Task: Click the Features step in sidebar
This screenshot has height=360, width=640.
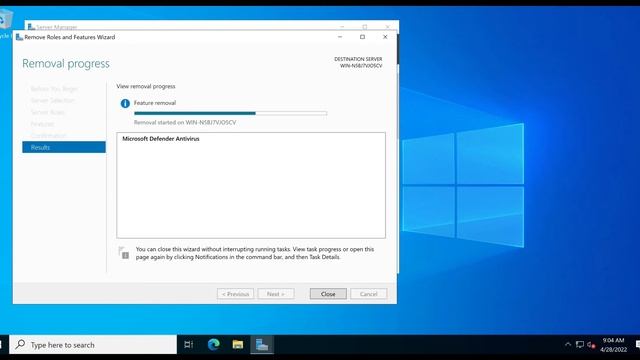Action: point(42,124)
